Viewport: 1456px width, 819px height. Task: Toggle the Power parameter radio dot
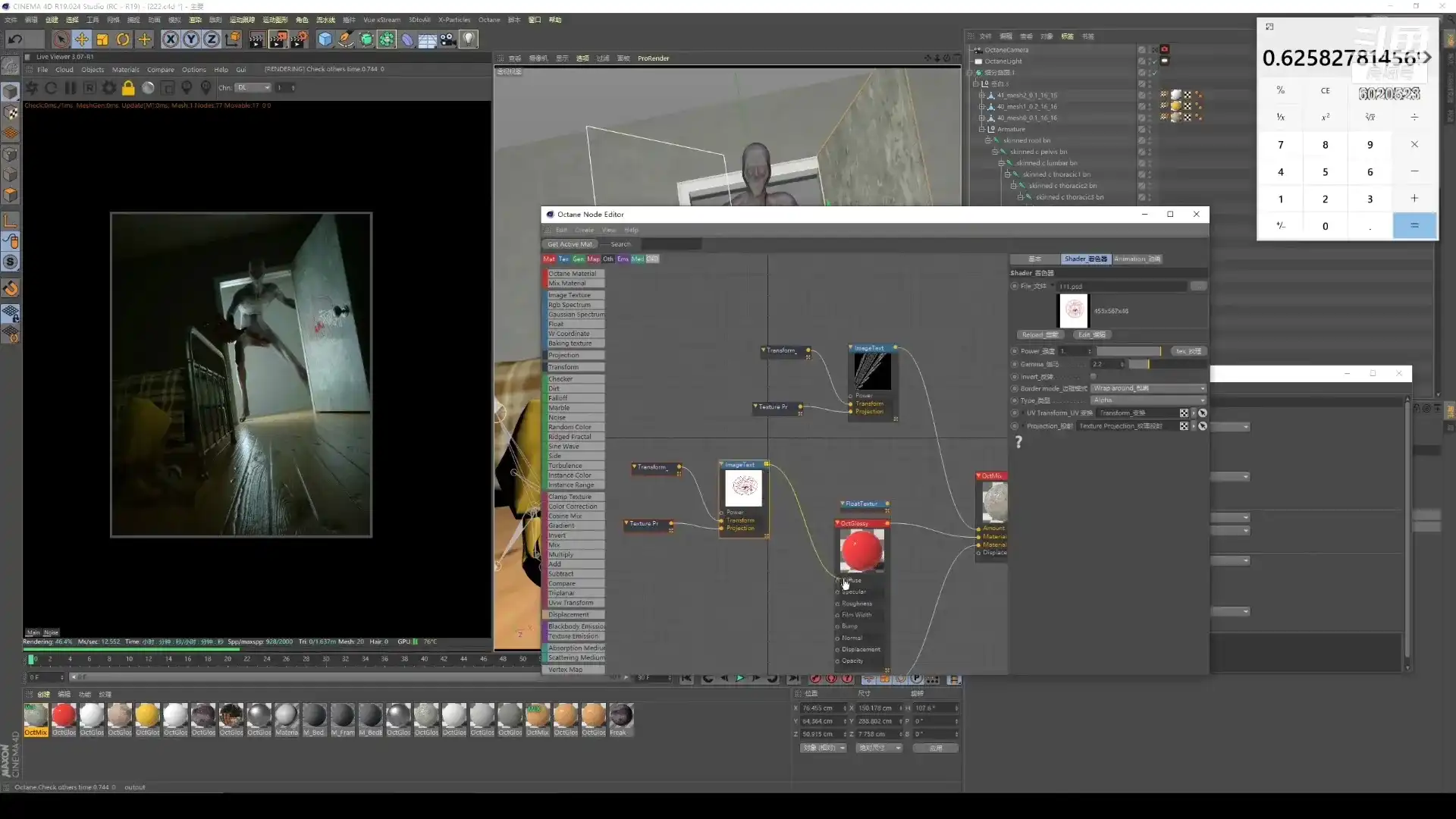click(x=1015, y=351)
